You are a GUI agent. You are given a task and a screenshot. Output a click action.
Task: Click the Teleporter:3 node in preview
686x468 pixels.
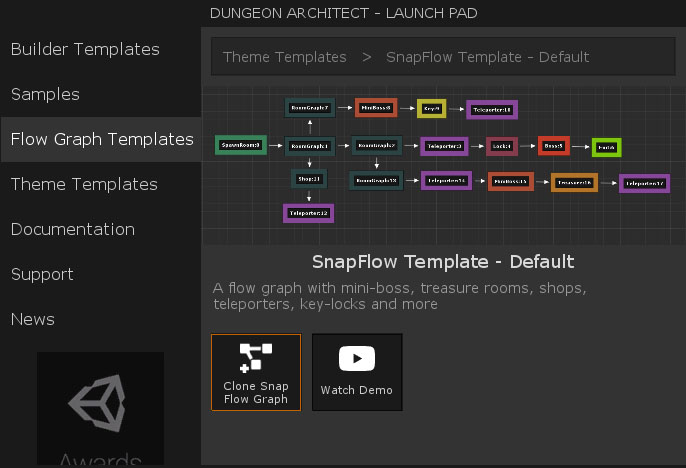coord(444,146)
